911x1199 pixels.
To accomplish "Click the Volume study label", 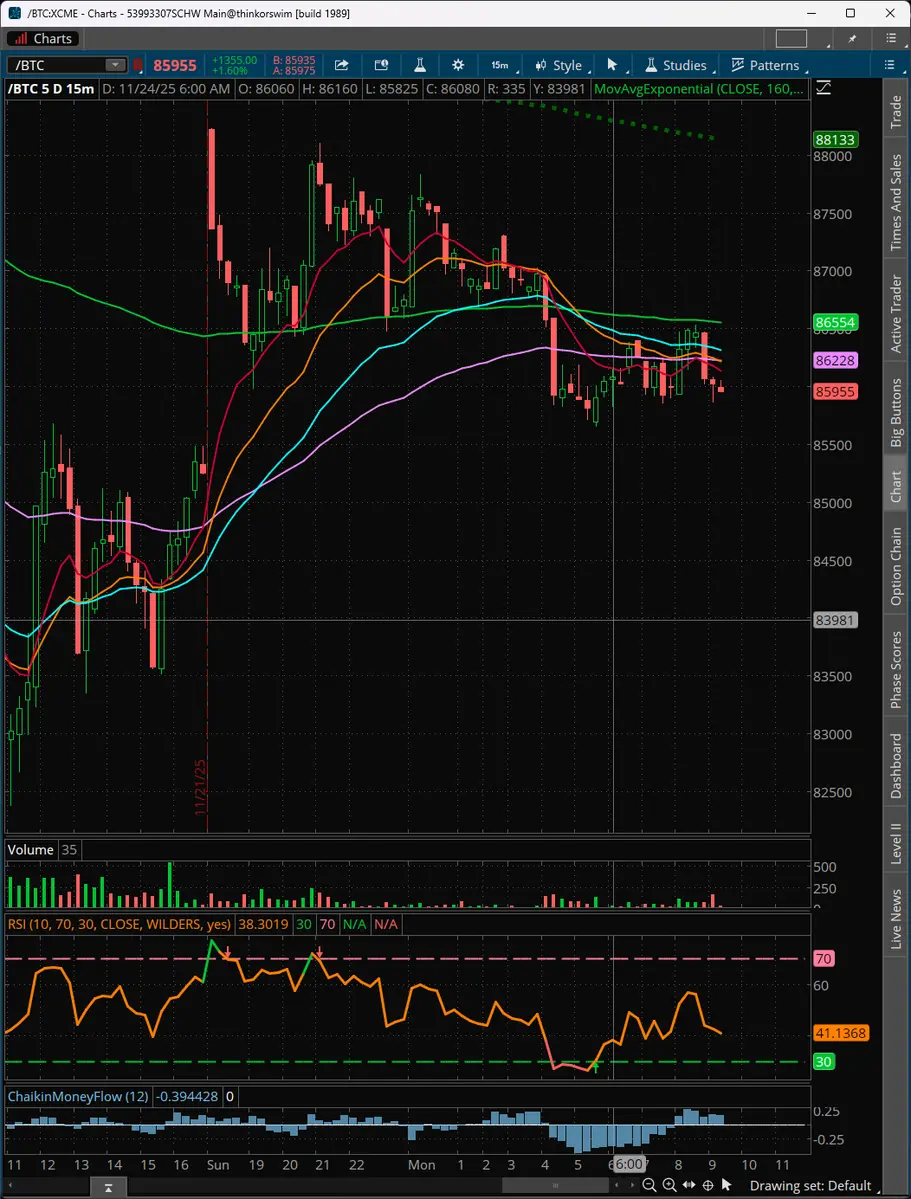I will [31, 850].
